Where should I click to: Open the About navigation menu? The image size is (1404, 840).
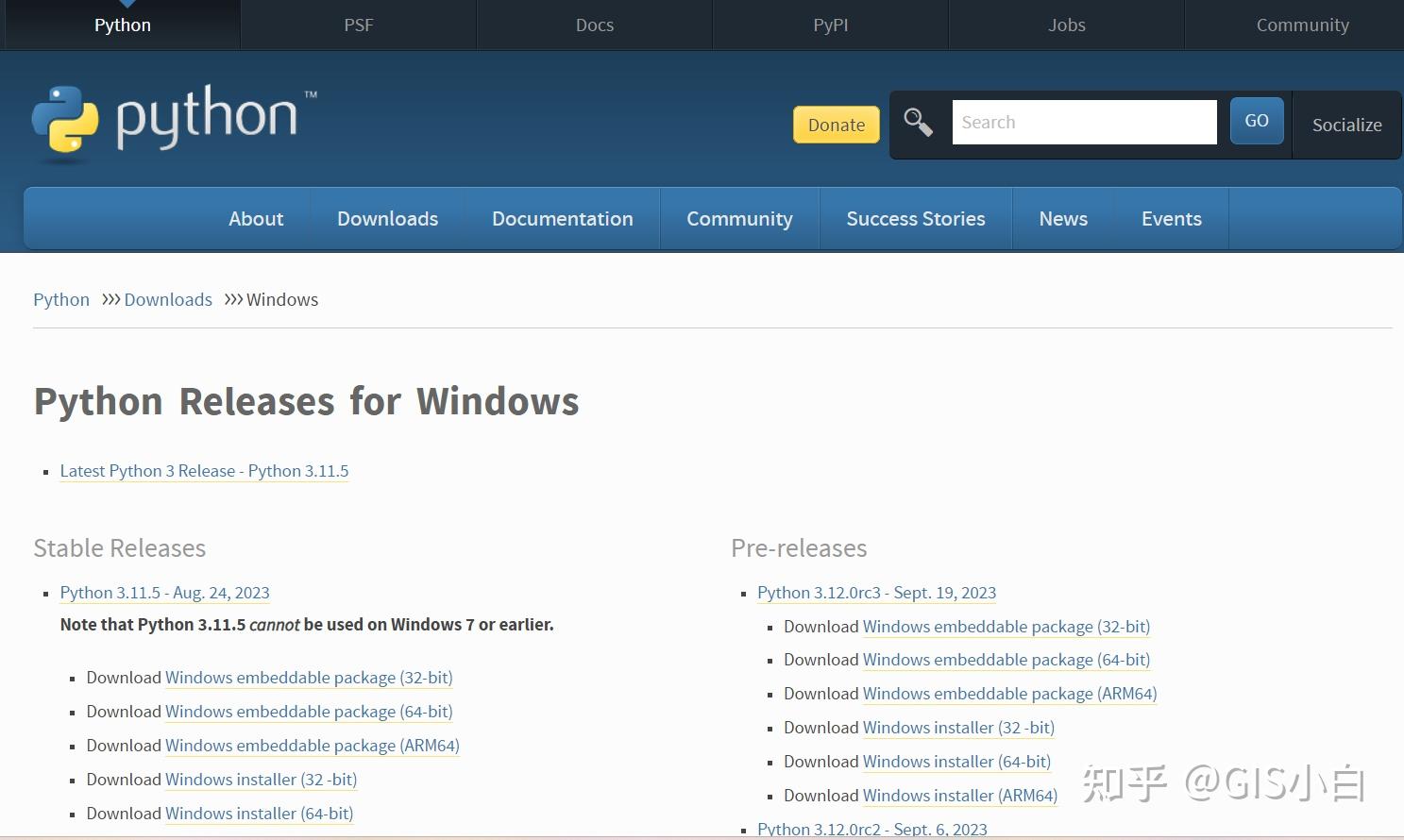[x=256, y=219]
